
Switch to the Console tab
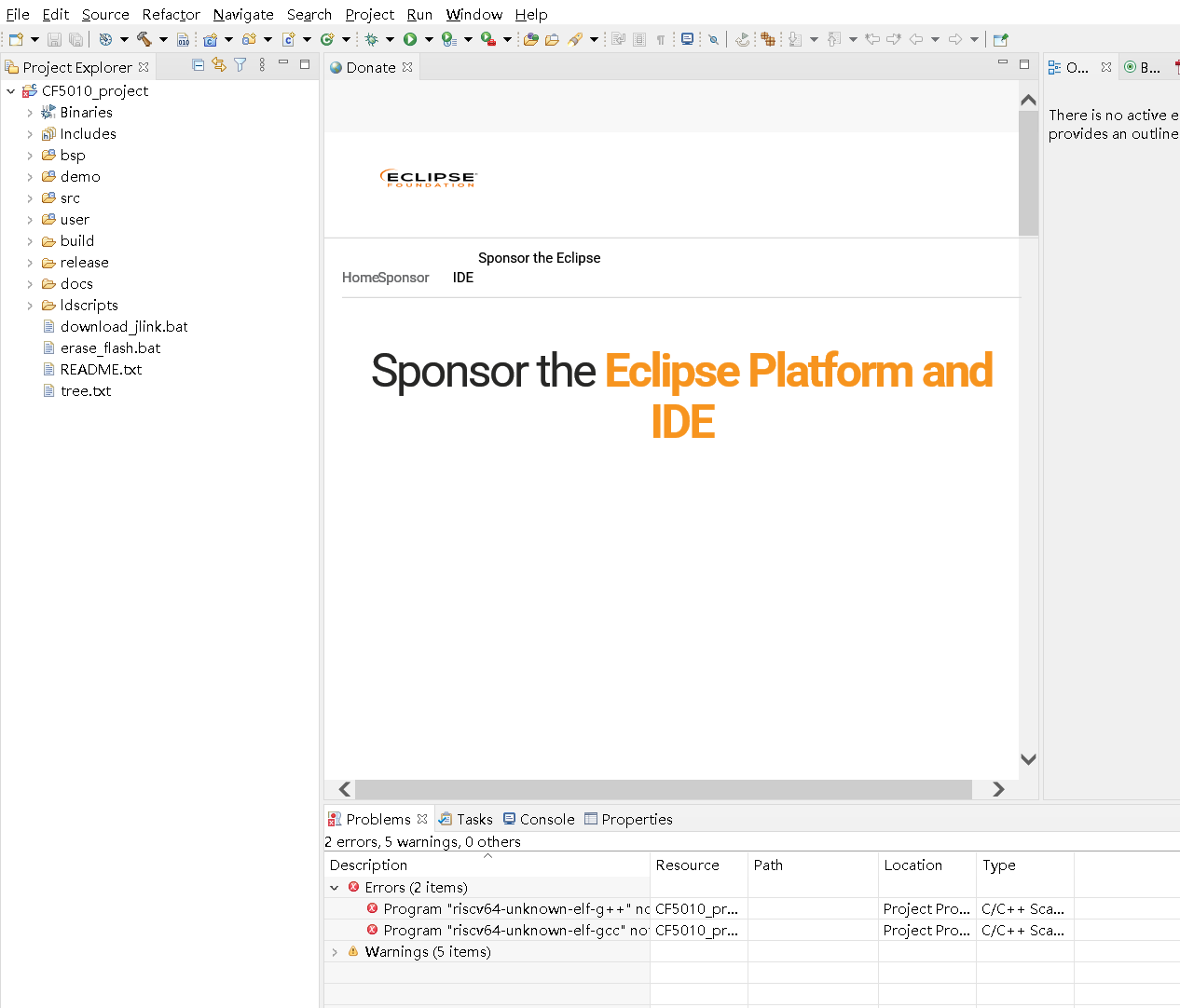tap(539, 819)
